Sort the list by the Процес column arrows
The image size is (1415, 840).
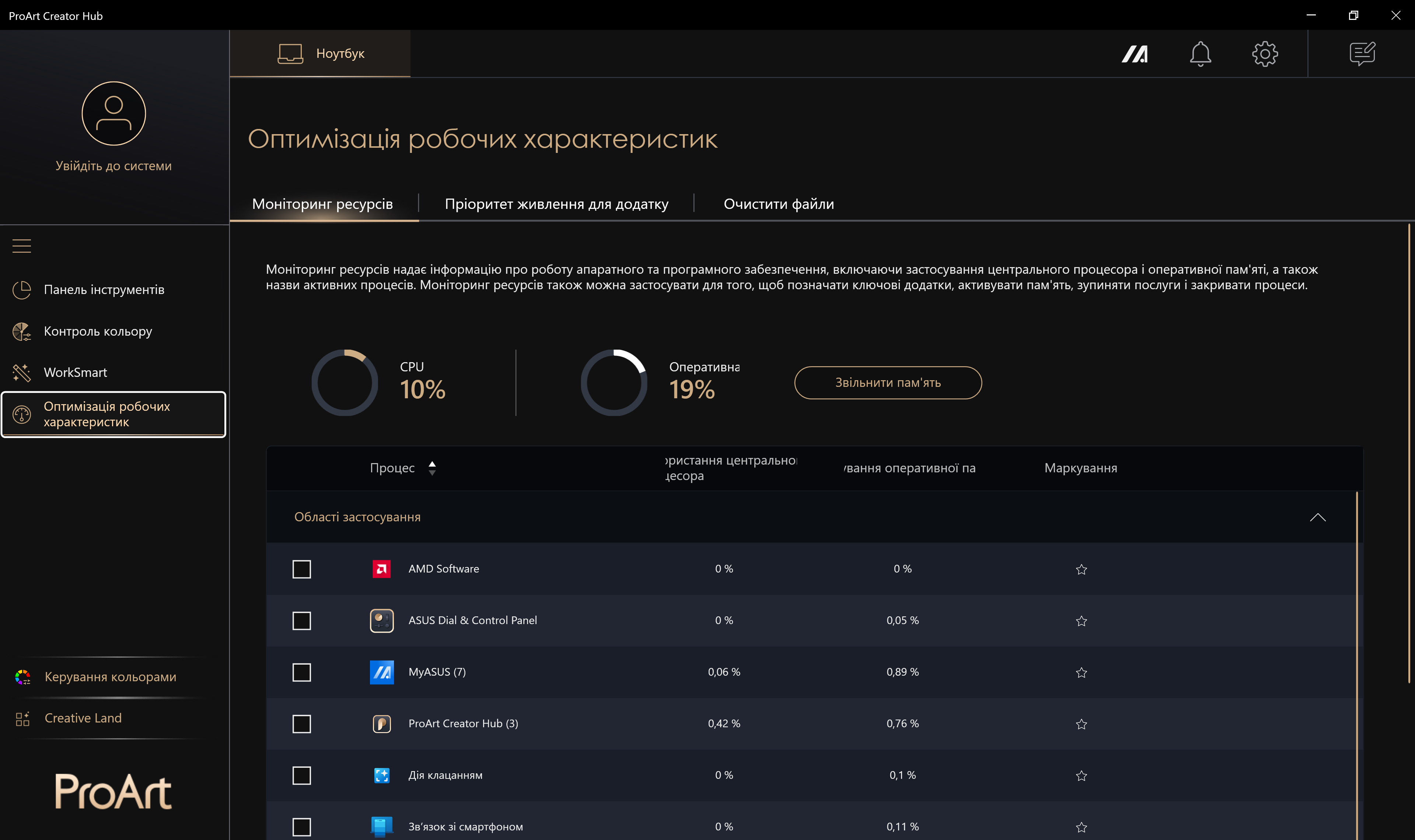(x=432, y=468)
